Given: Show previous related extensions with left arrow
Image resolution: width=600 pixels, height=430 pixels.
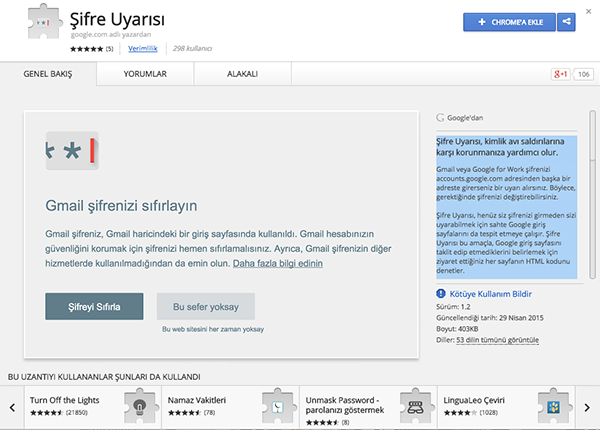Looking at the screenshot, I should (12, 407).
